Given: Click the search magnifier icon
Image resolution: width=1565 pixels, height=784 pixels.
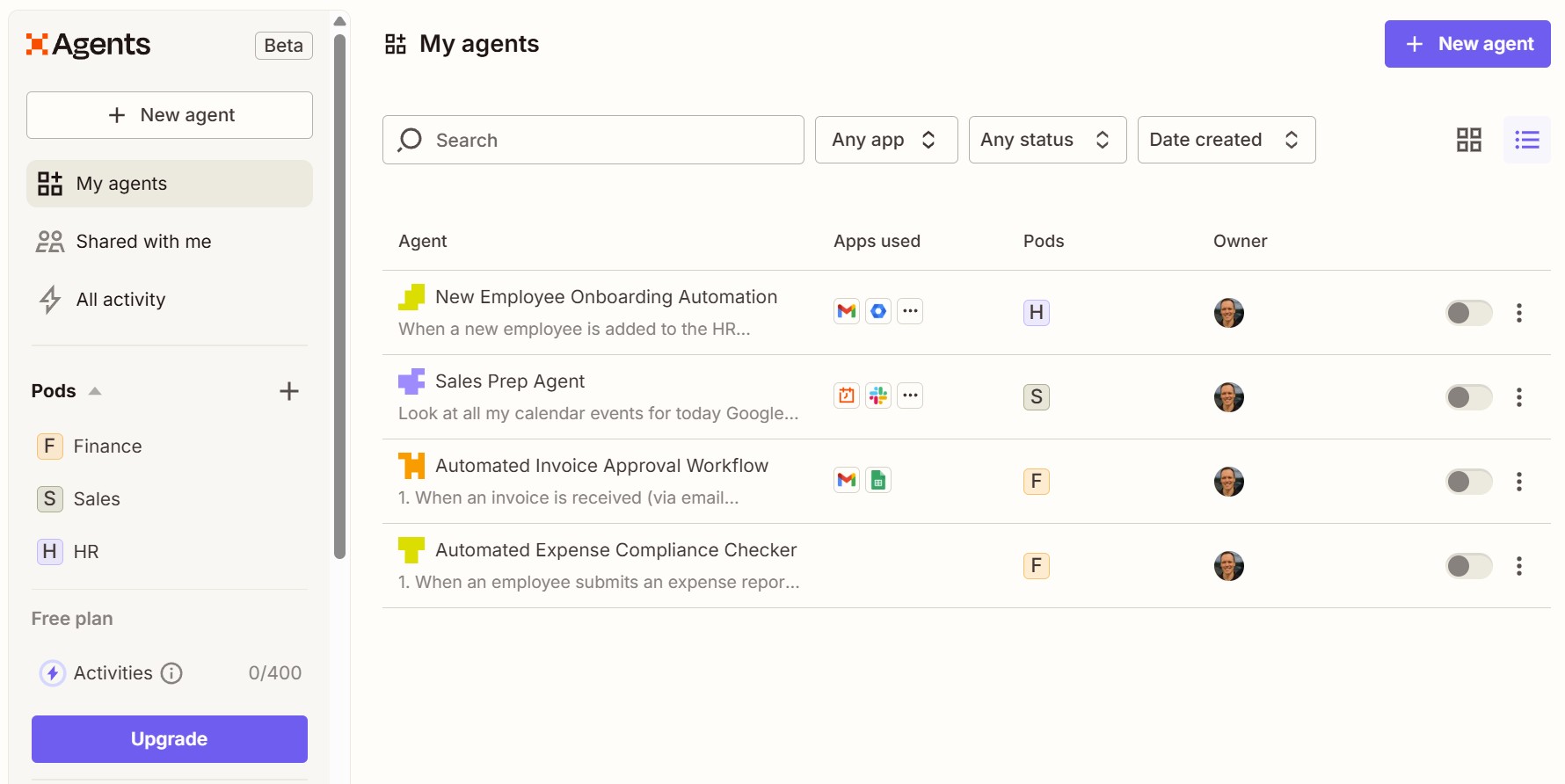Looking at the screenshot, I should (x=410, y=140).
